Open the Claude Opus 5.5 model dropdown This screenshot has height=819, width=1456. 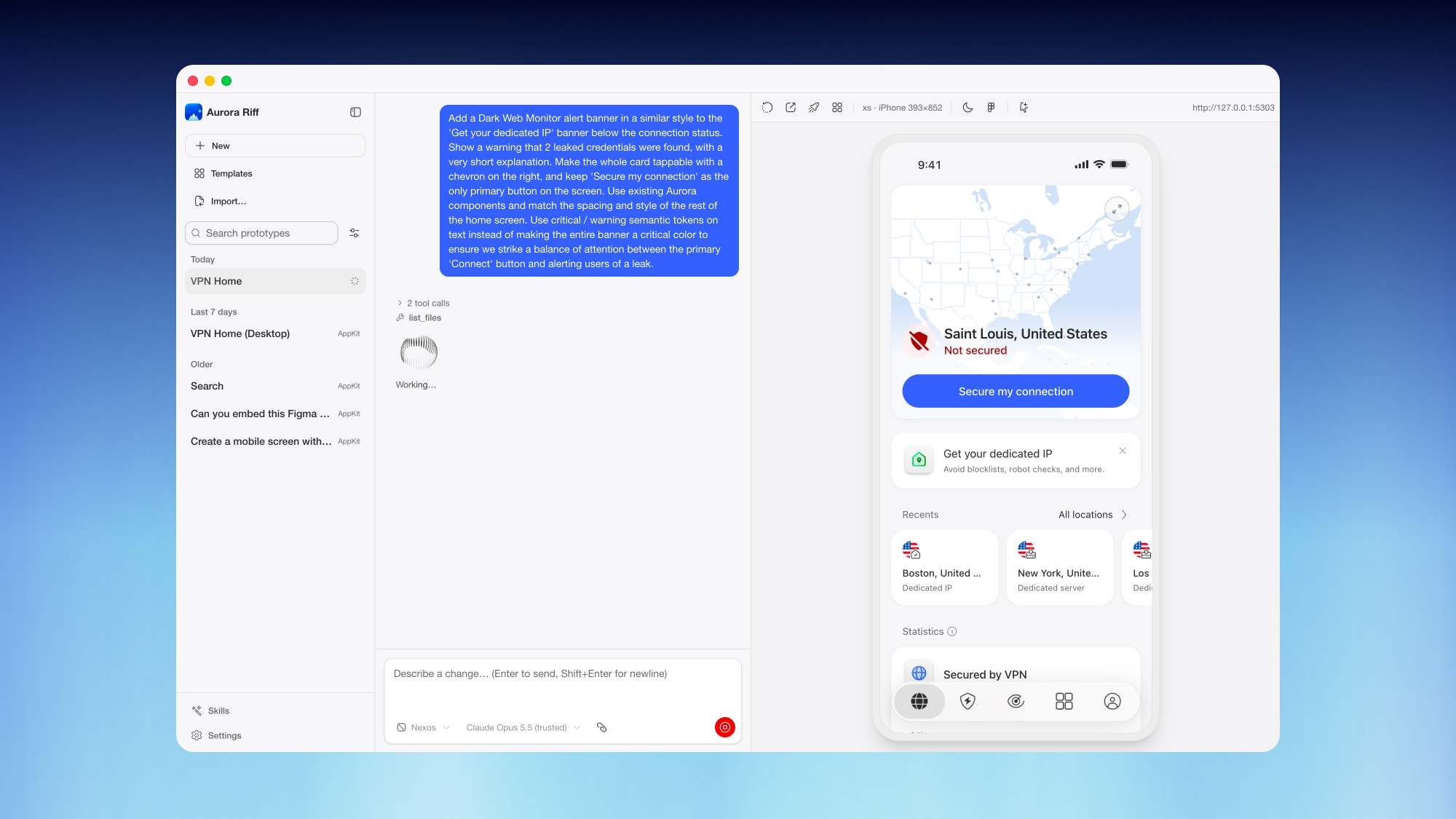[523, 727]
